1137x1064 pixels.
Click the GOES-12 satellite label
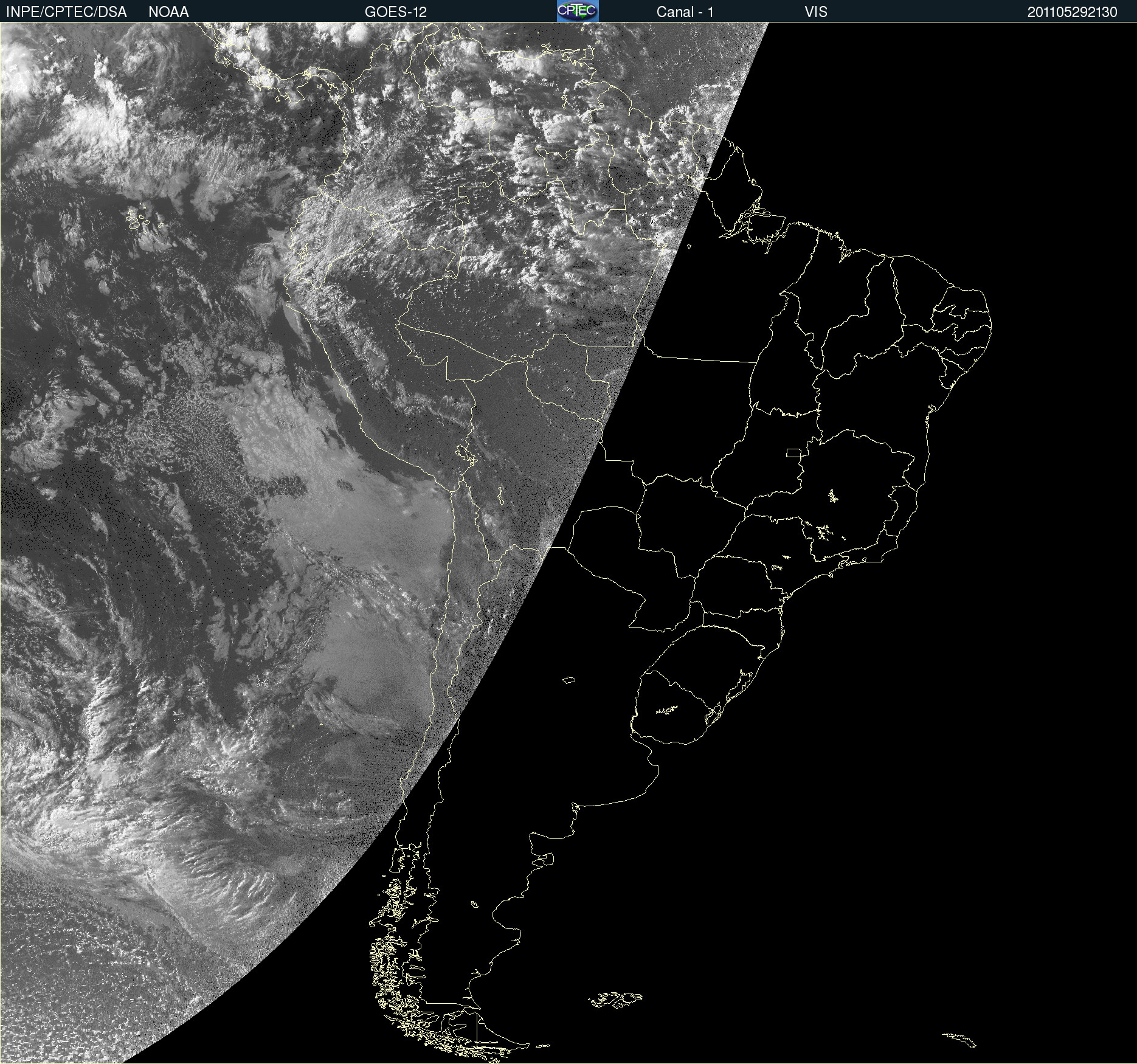pos(396,12)
